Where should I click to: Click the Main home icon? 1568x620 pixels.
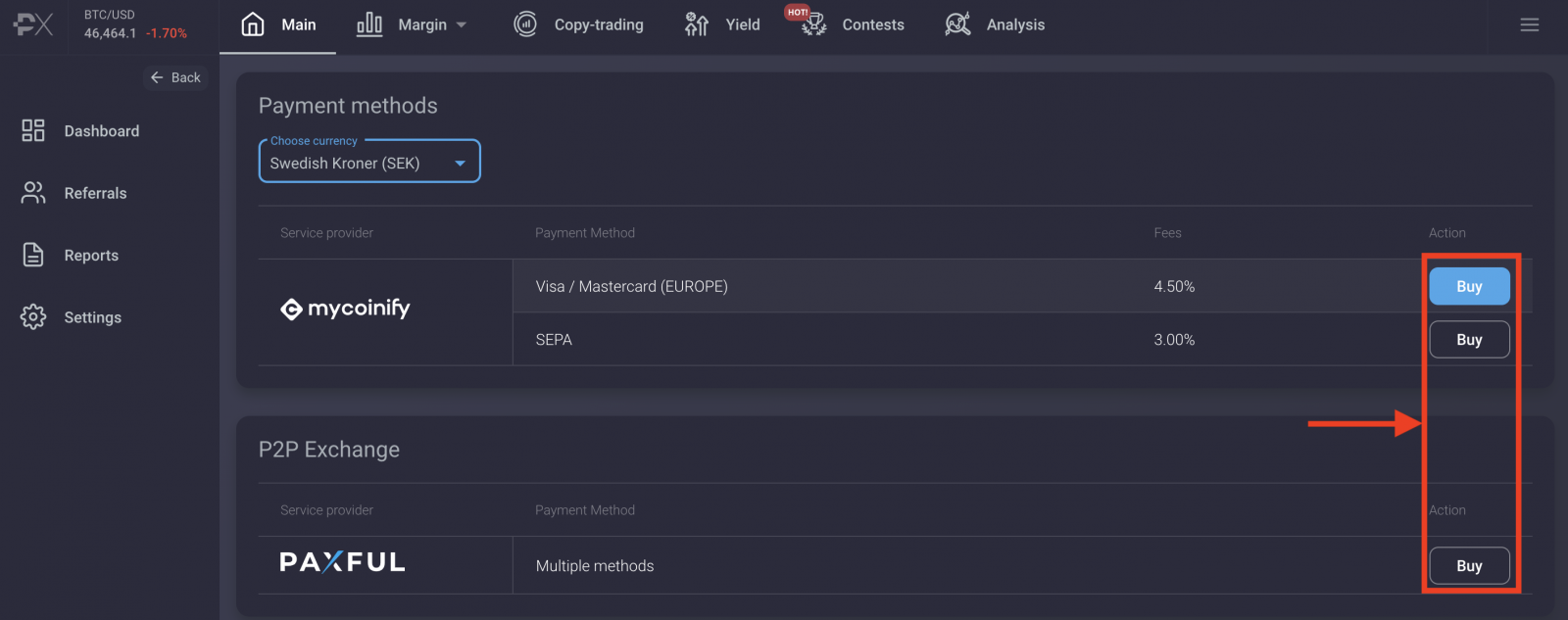(253, 24)
